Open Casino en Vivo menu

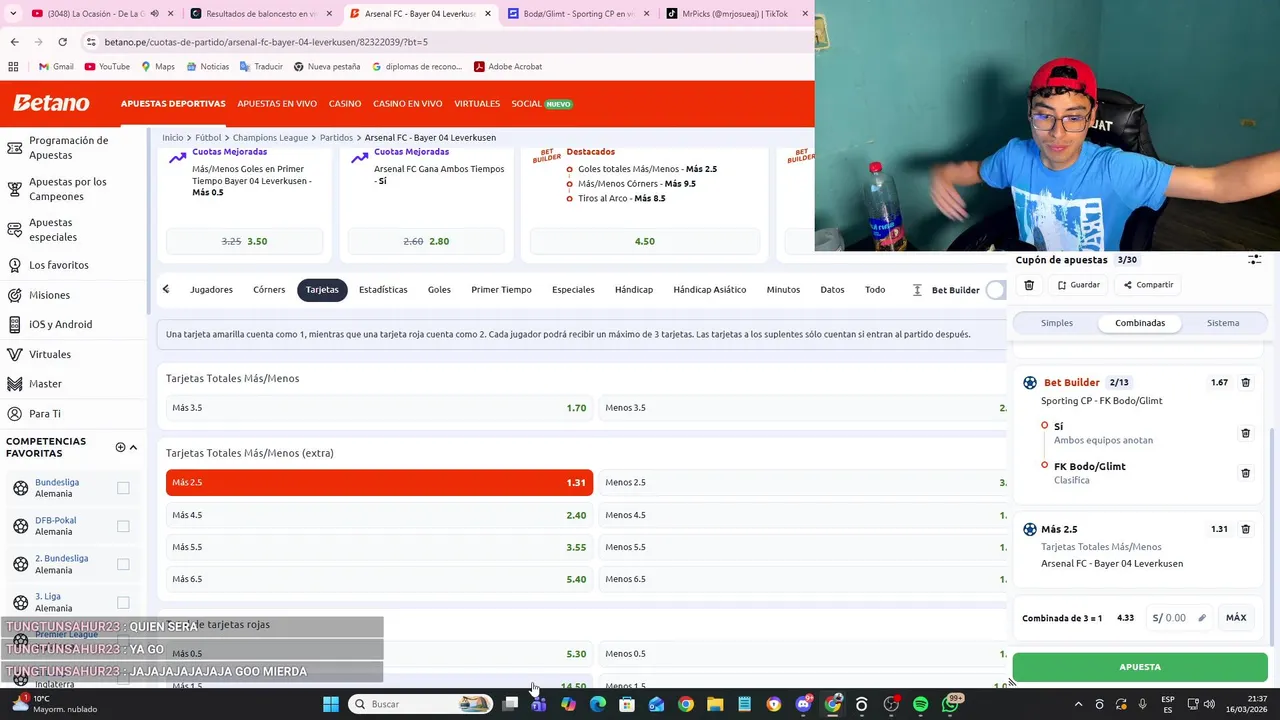[x=407, y=104]
